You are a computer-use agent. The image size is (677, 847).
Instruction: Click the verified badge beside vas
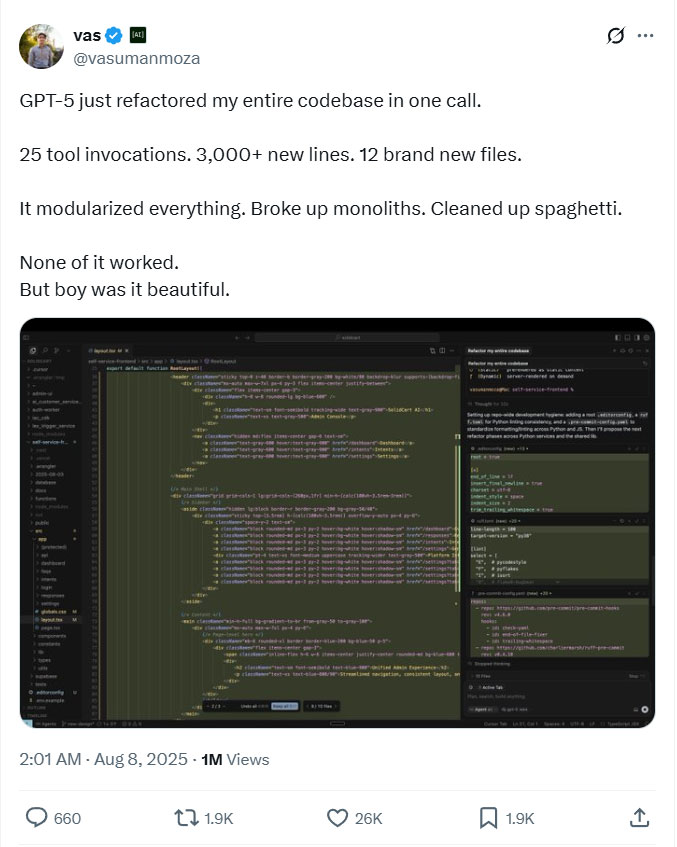110,34
